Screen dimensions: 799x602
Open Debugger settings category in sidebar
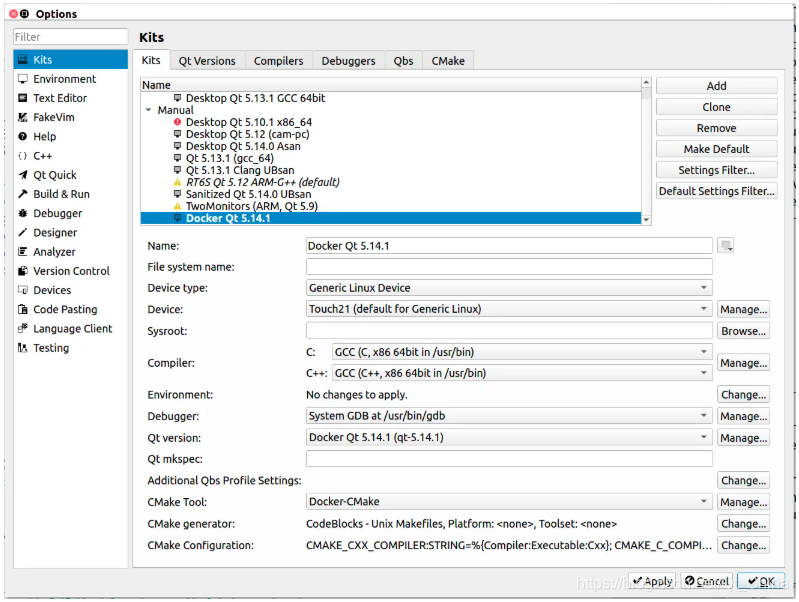pyautogui.click(x=70, y=214)
